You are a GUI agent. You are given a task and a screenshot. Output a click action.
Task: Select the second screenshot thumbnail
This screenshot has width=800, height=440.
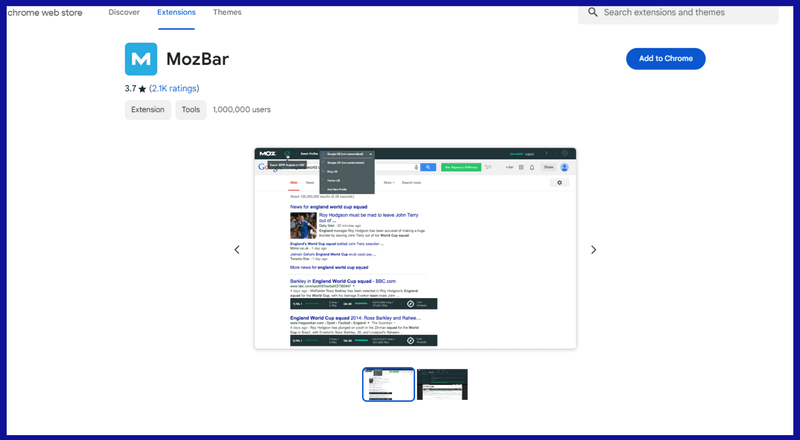coord(442,384)
